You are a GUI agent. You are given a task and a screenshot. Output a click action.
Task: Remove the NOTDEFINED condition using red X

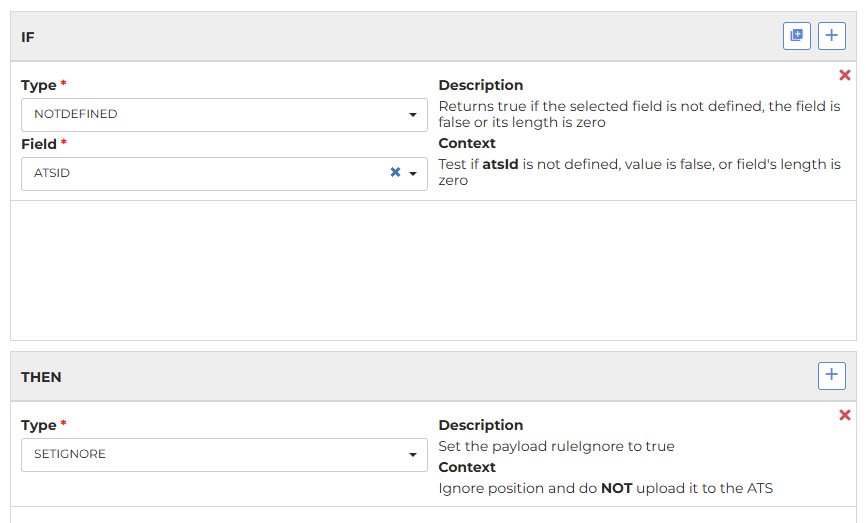click(x=844, y=75)
